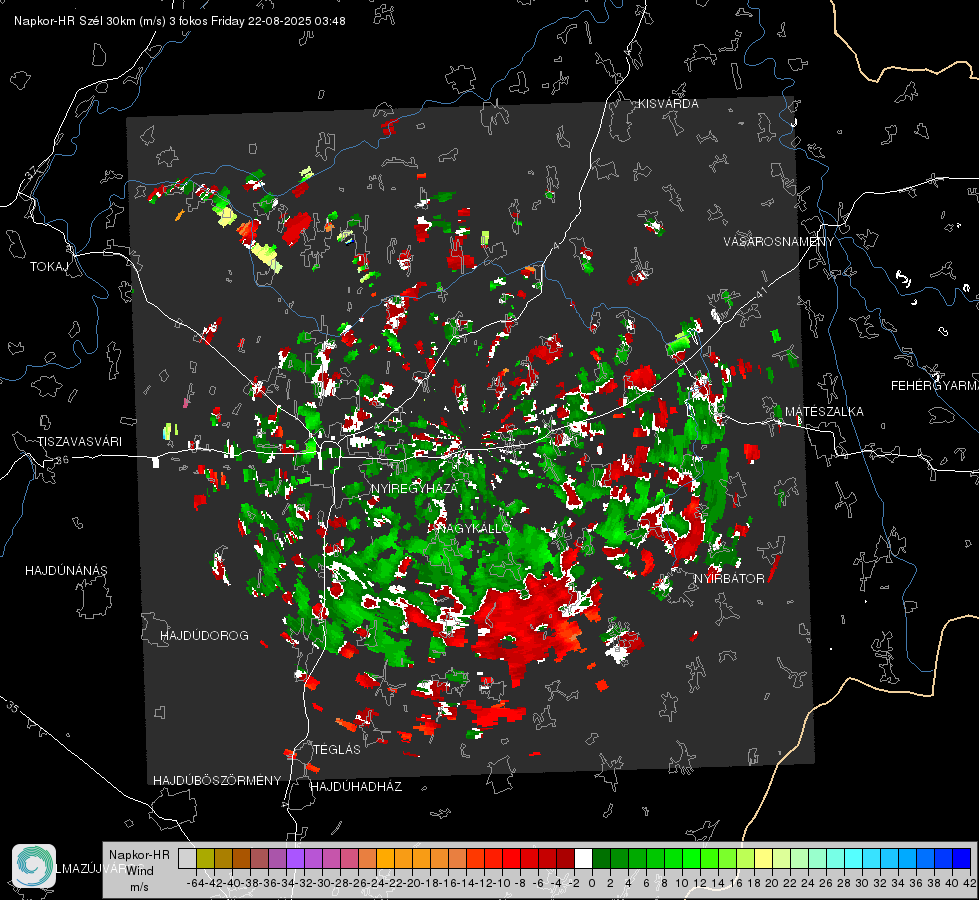979x900 pixels.
Task: Click the VASAROSNAMENY label
Action: [779, 242]
